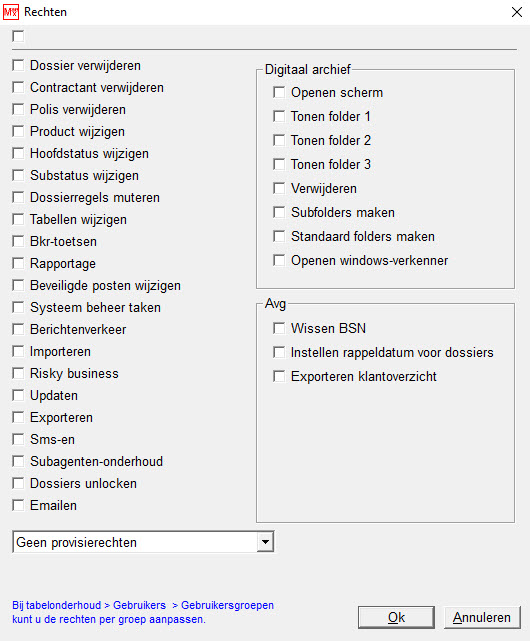Close the Rechten dialog window
The width and height of the screenshot is (530, 641).
[517, 12]
